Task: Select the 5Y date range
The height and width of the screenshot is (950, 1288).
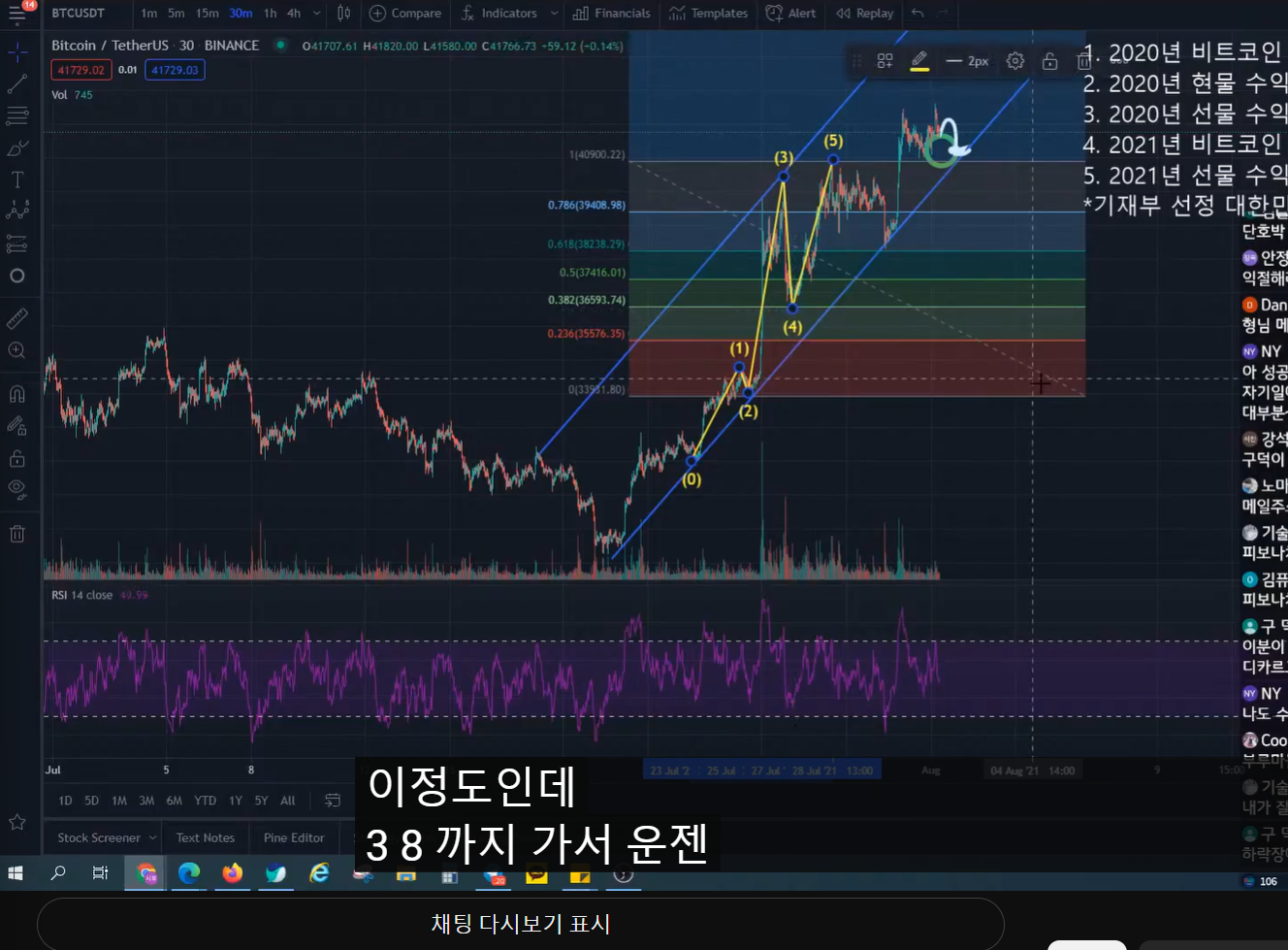Action: pyautogui.click(x=261, y=801)
